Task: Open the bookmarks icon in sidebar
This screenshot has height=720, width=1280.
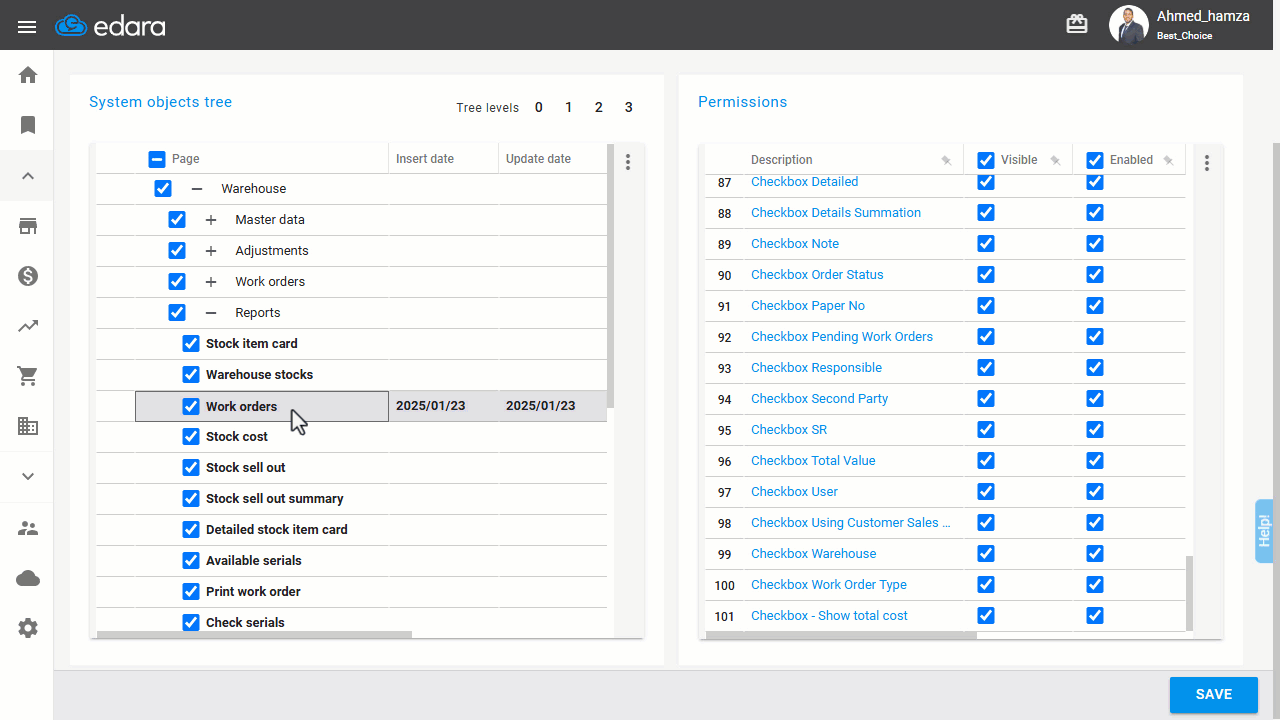Action: 28,125
